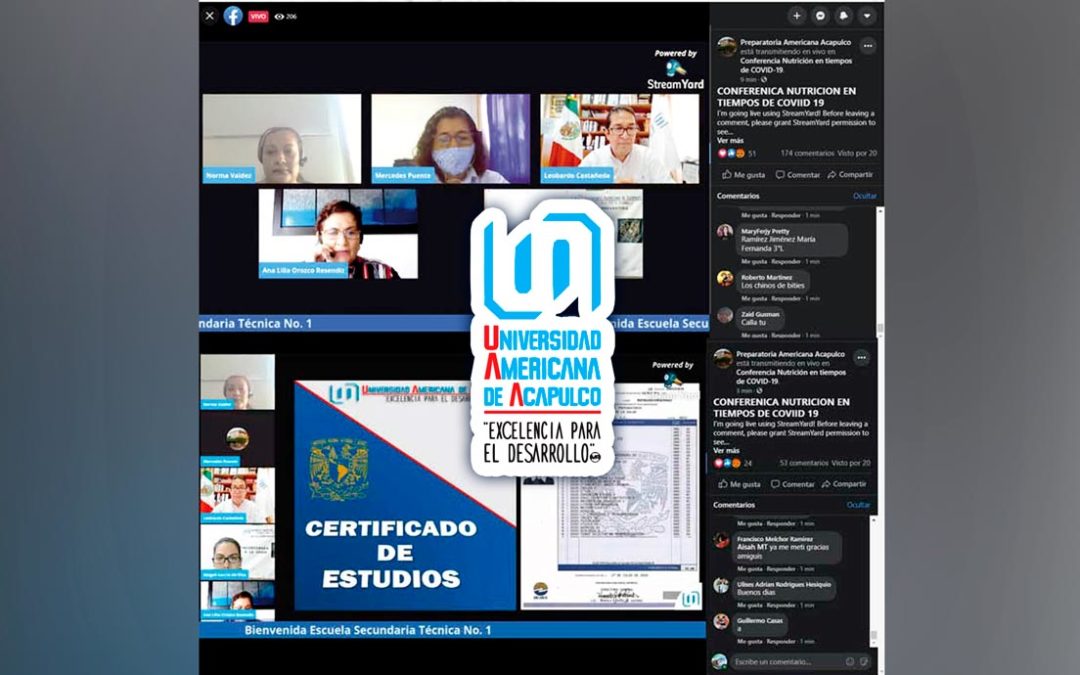Viewport: 1080px width, 675px height.
Task: Open the 174 comentarios link
Action: [806, 153]
